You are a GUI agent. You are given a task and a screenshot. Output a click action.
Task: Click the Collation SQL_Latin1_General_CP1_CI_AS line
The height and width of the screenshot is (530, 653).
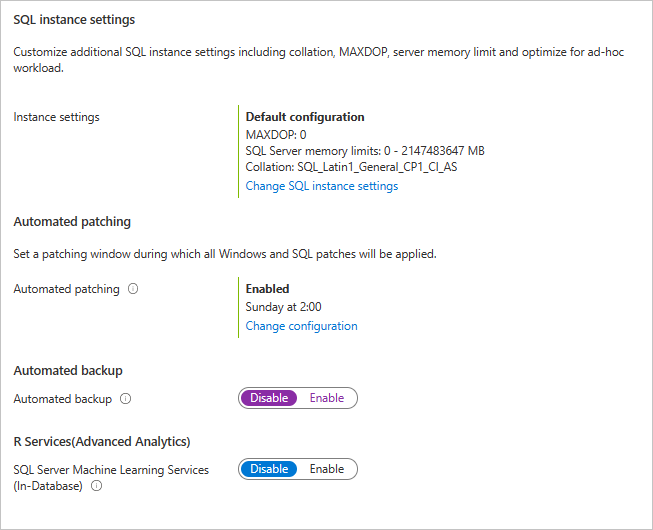(x=351, y=168)
